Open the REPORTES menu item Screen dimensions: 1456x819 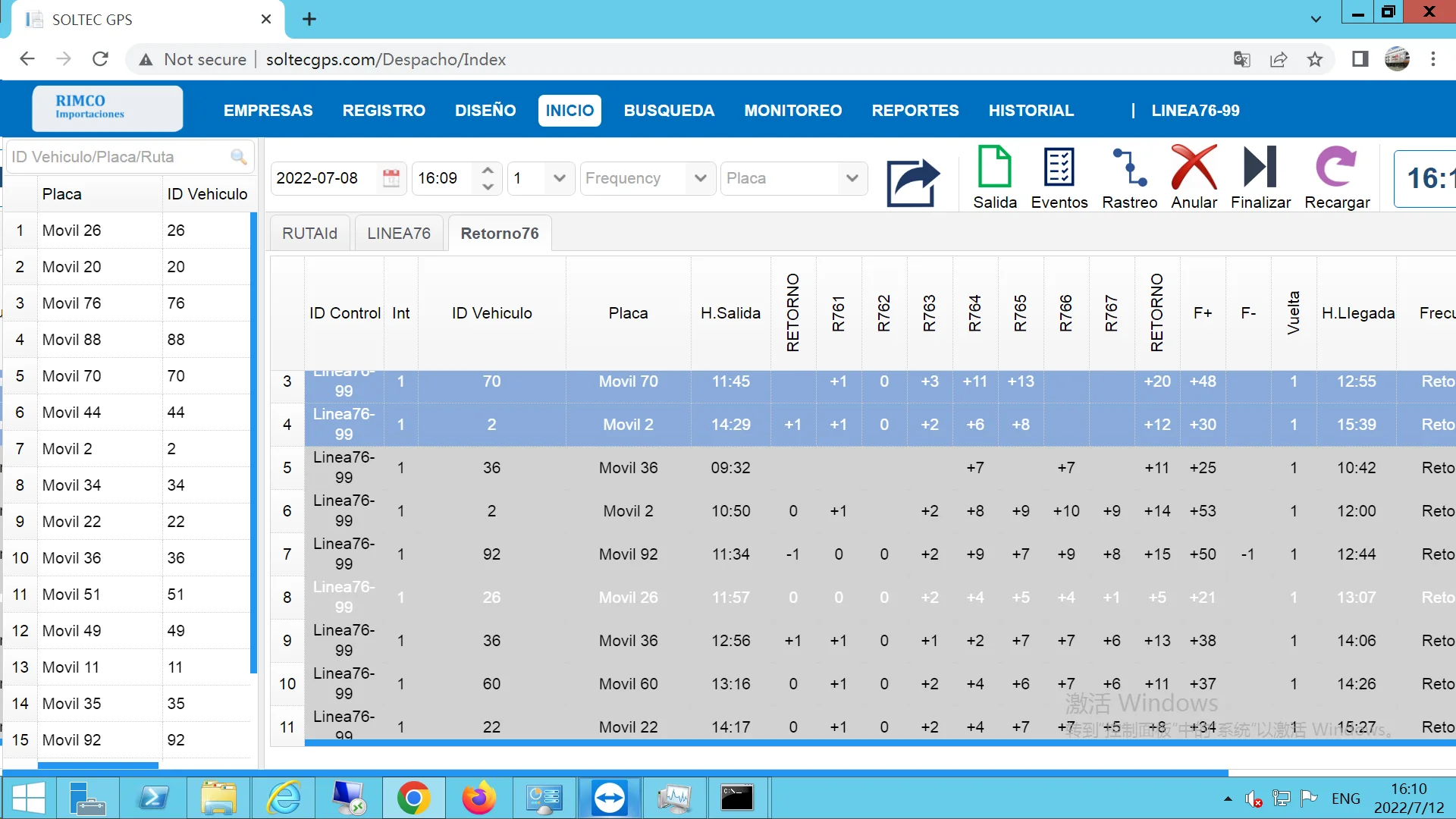[915, 111]
